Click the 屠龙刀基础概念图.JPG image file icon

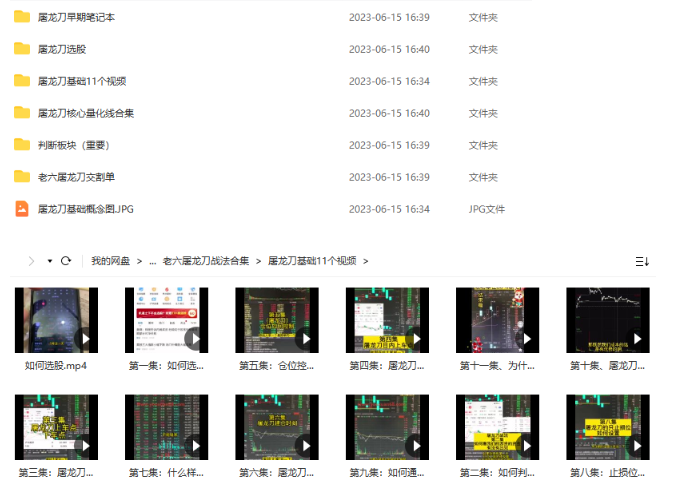coord(22,209)
